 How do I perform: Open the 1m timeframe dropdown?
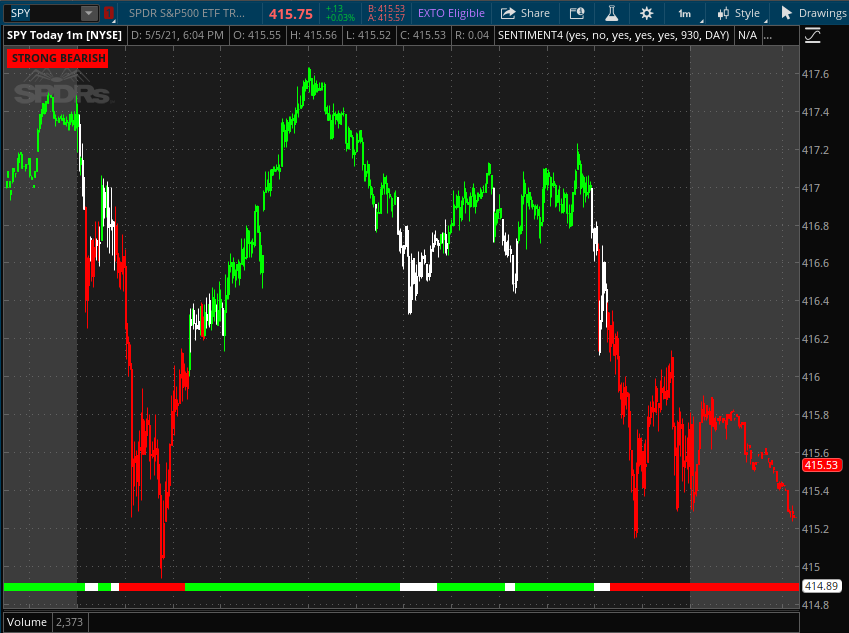tap(687, 14)
